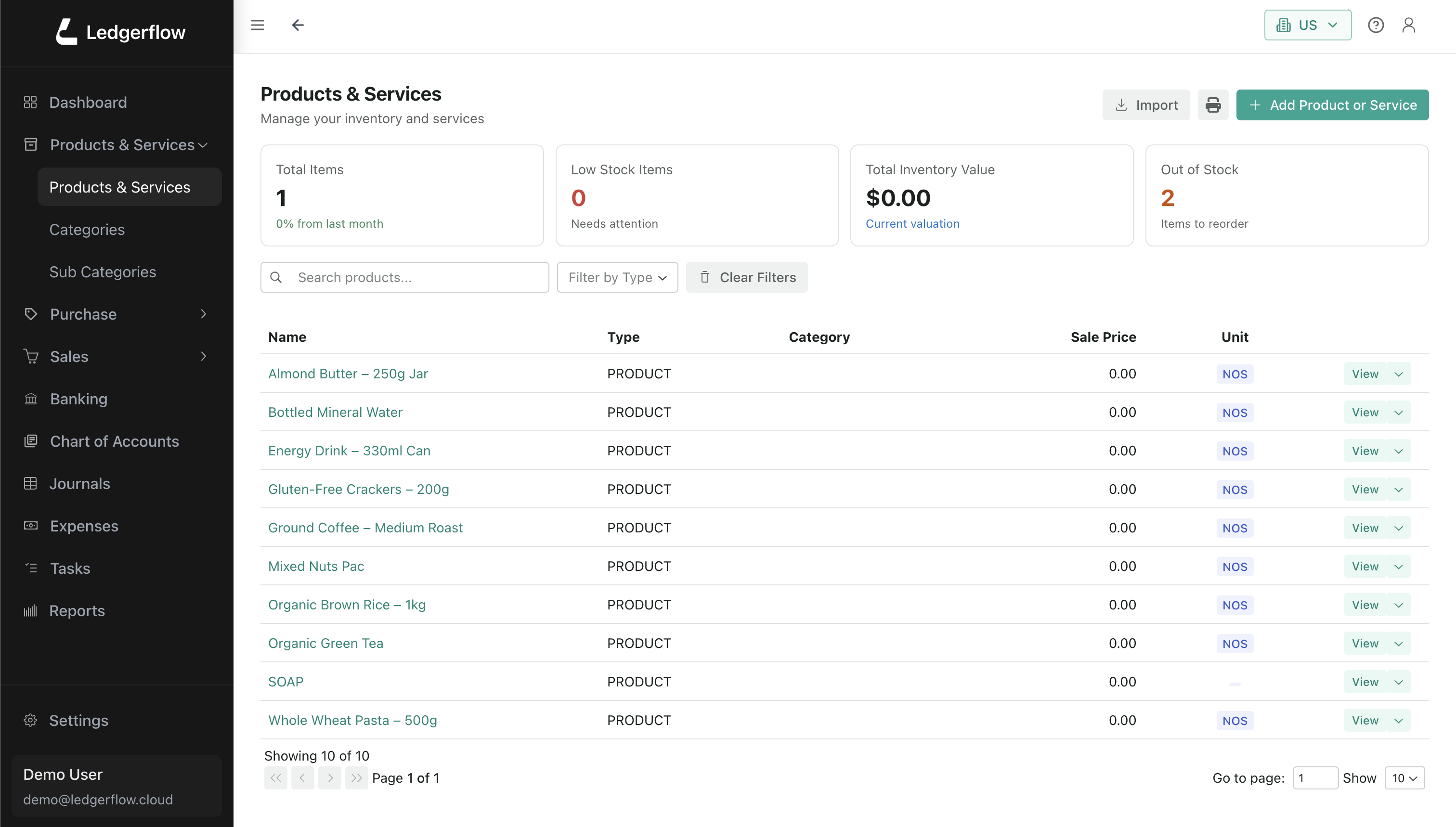Open Filter by Type dropdown

[x=617, y=277]
